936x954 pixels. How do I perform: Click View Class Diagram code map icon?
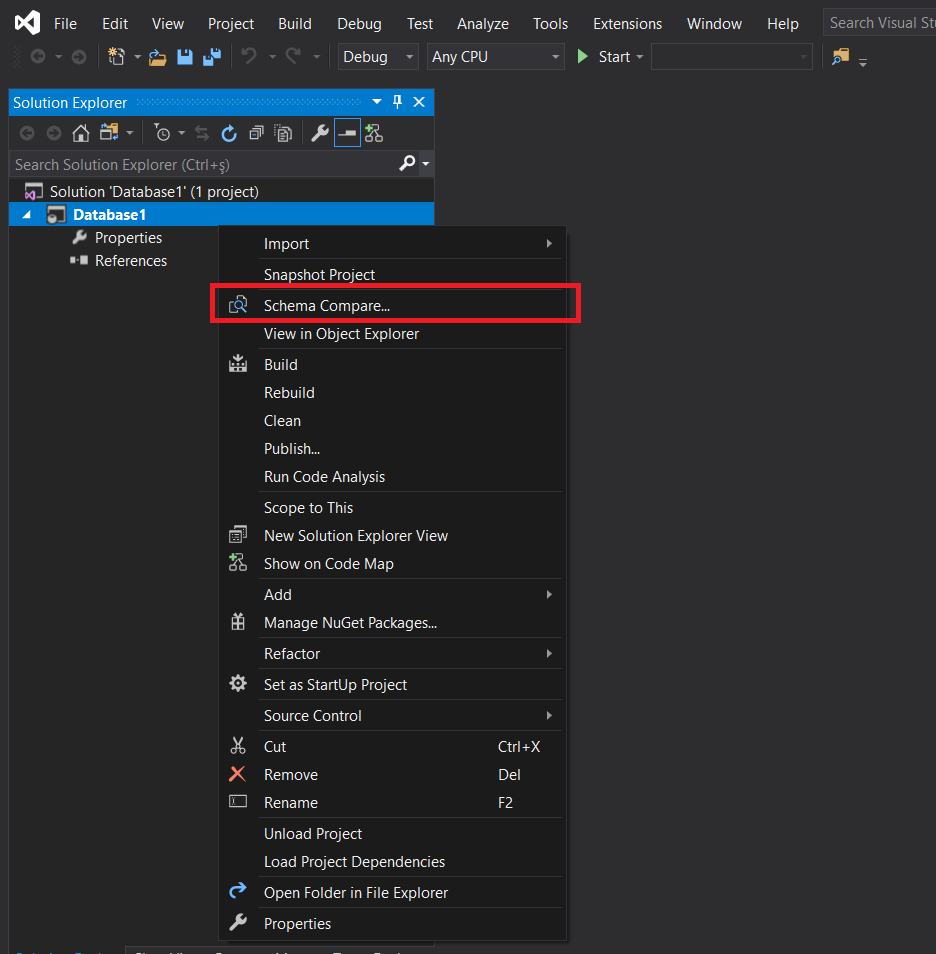click(x=374, y=133)
